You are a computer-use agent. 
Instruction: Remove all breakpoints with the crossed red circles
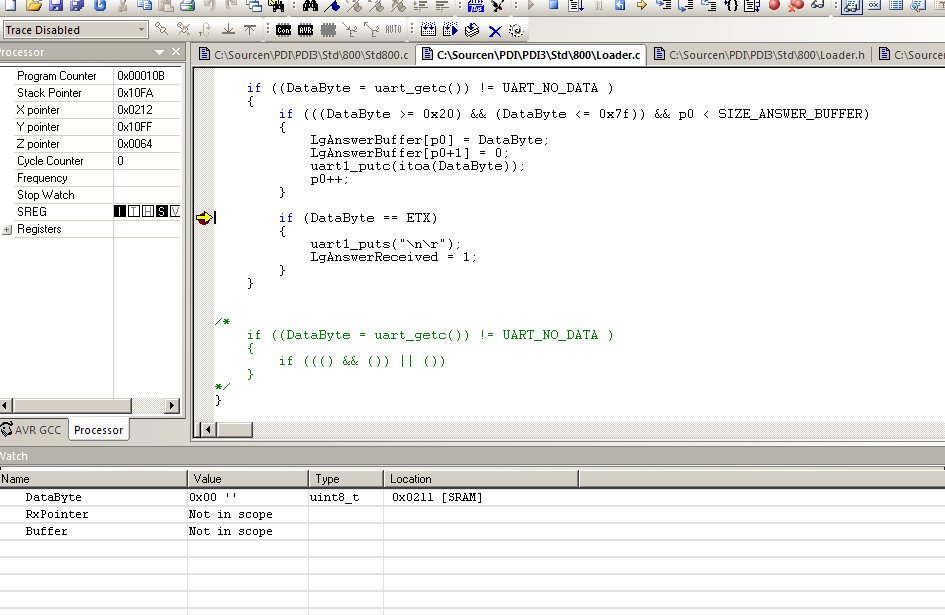click(796, 5)
